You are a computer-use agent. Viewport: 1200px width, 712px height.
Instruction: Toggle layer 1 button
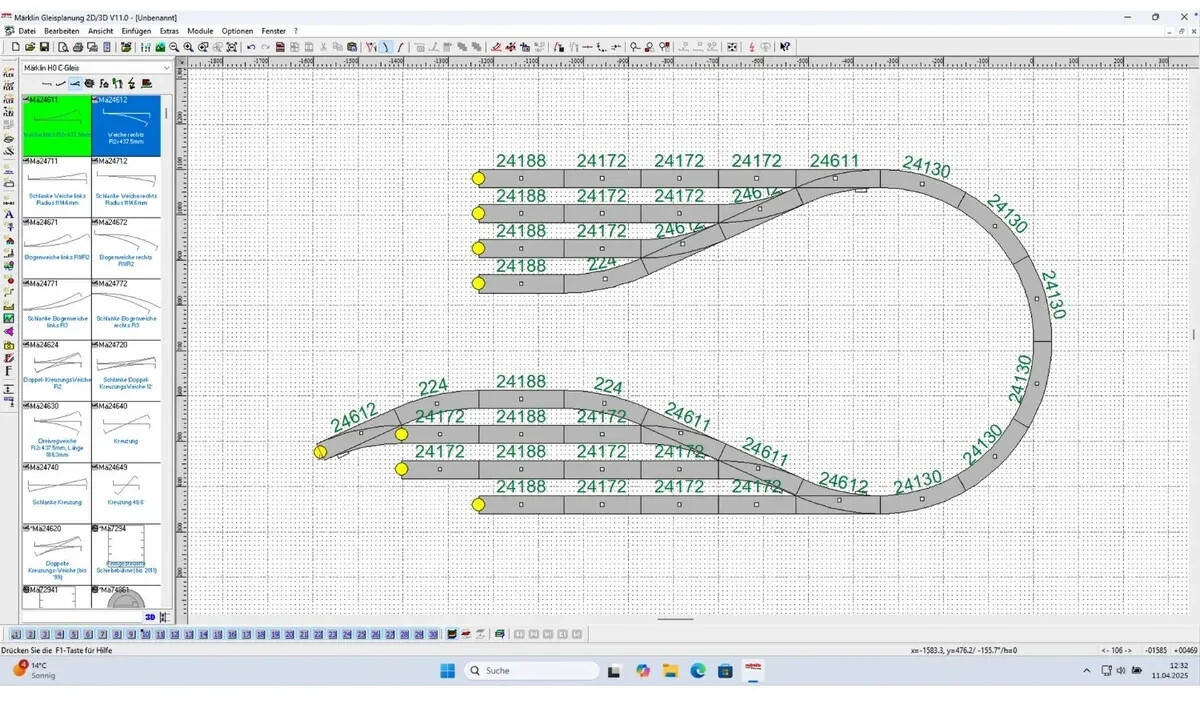15,634
